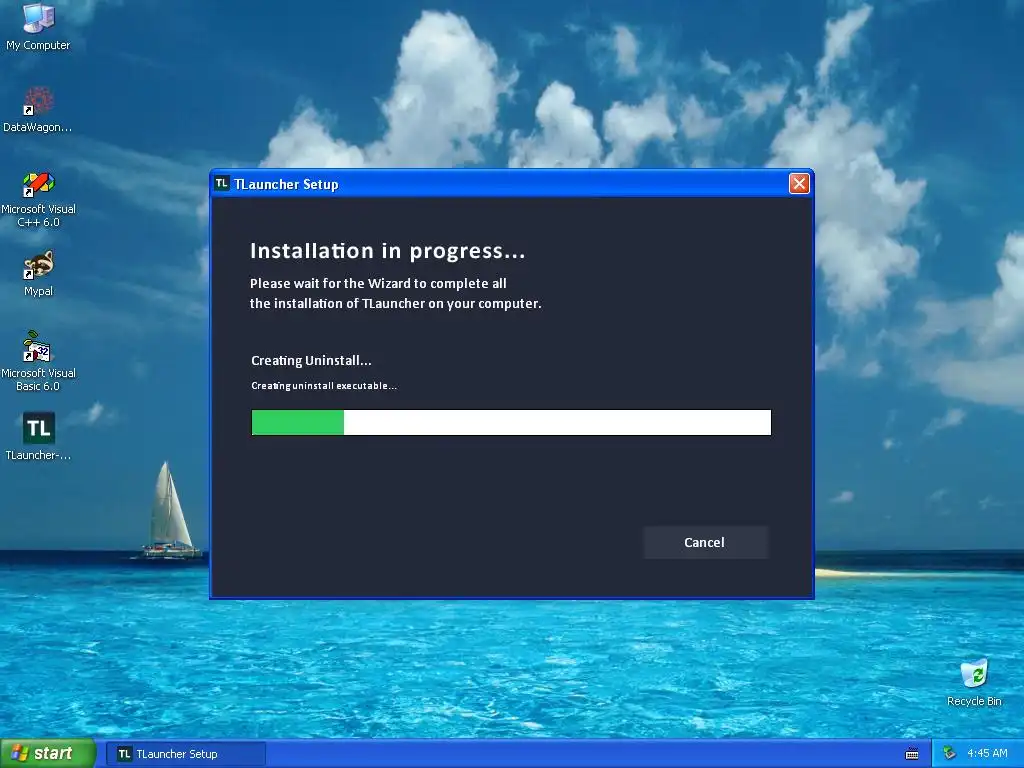
Task: Close the TLauncher Setup window
Action: click(799, 184)
